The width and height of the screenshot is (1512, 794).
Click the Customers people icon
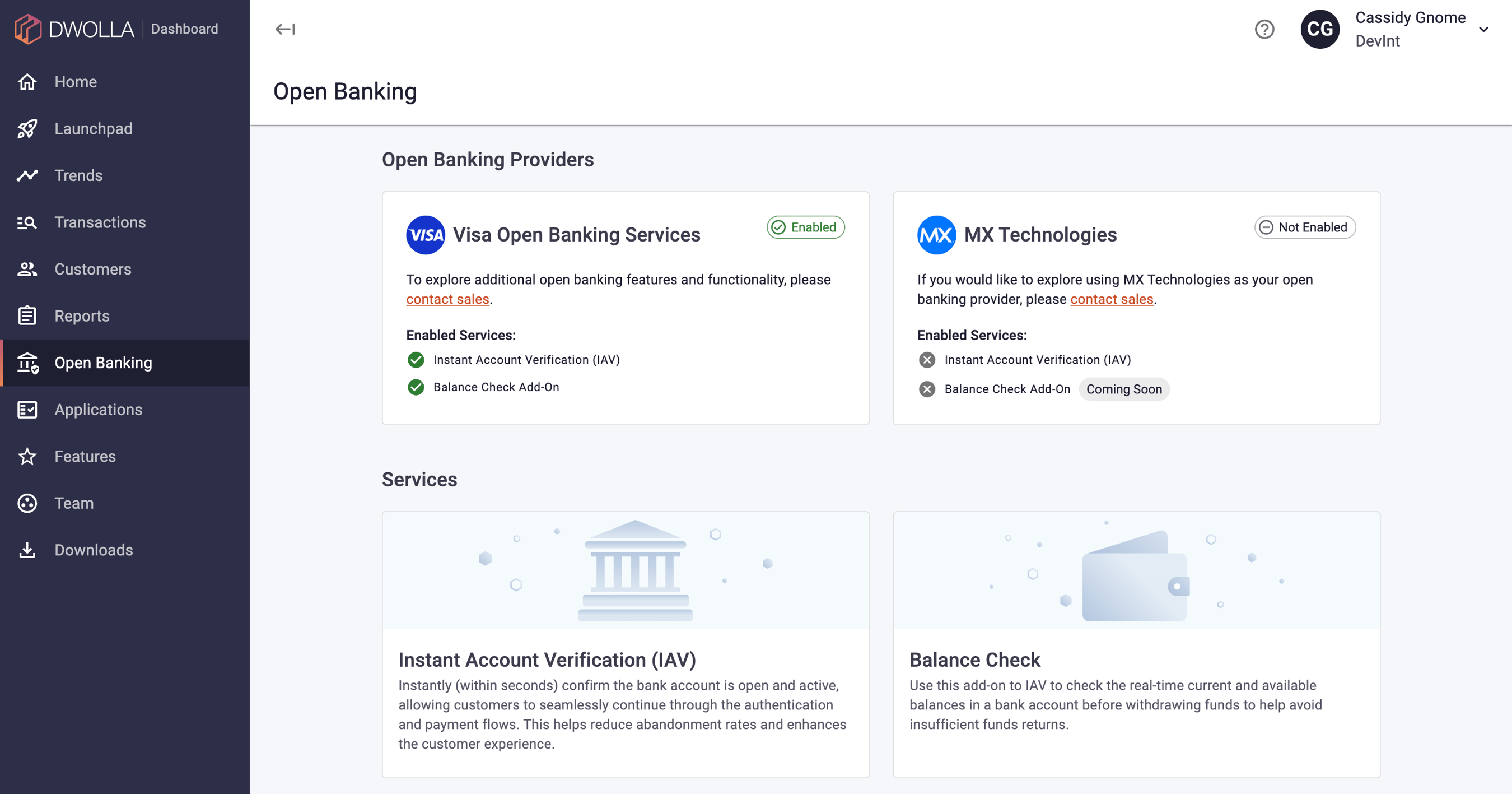point(27,269)
